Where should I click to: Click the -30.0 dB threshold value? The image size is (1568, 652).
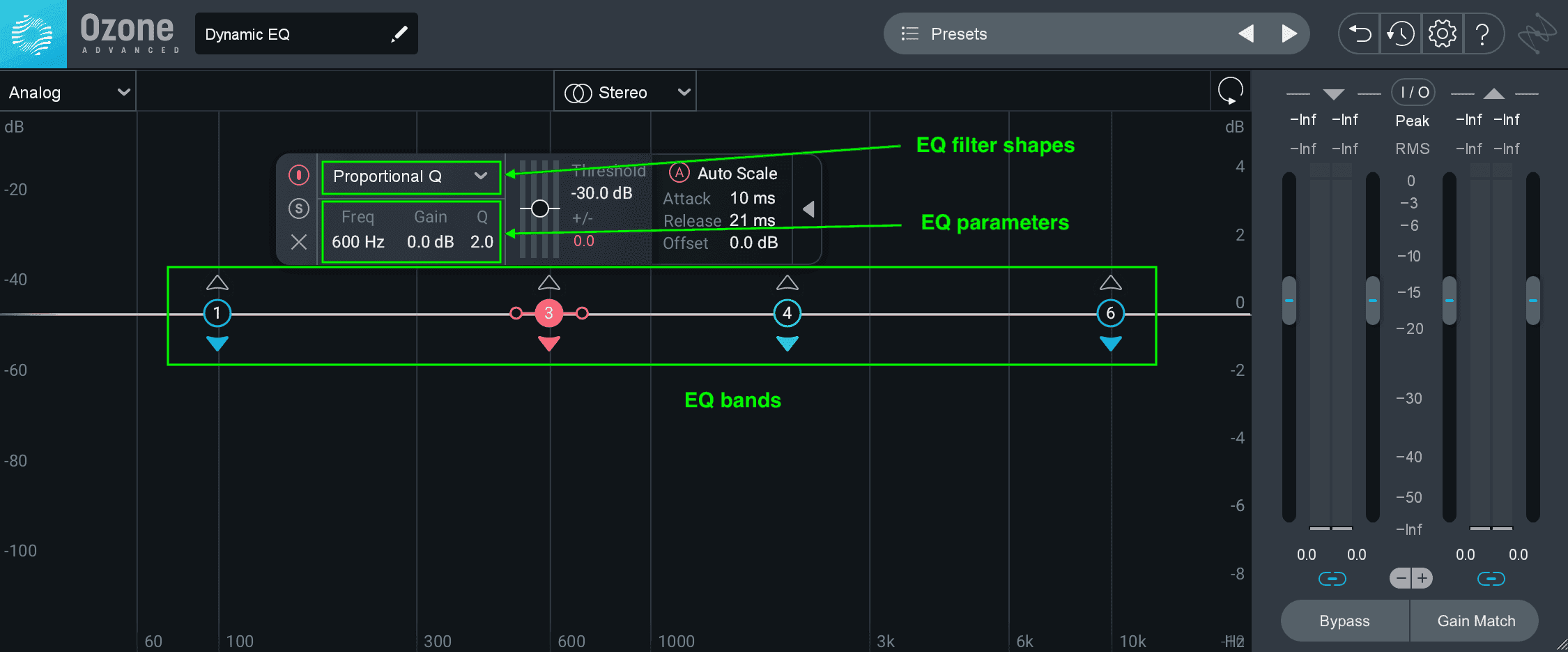pos(601,193)
